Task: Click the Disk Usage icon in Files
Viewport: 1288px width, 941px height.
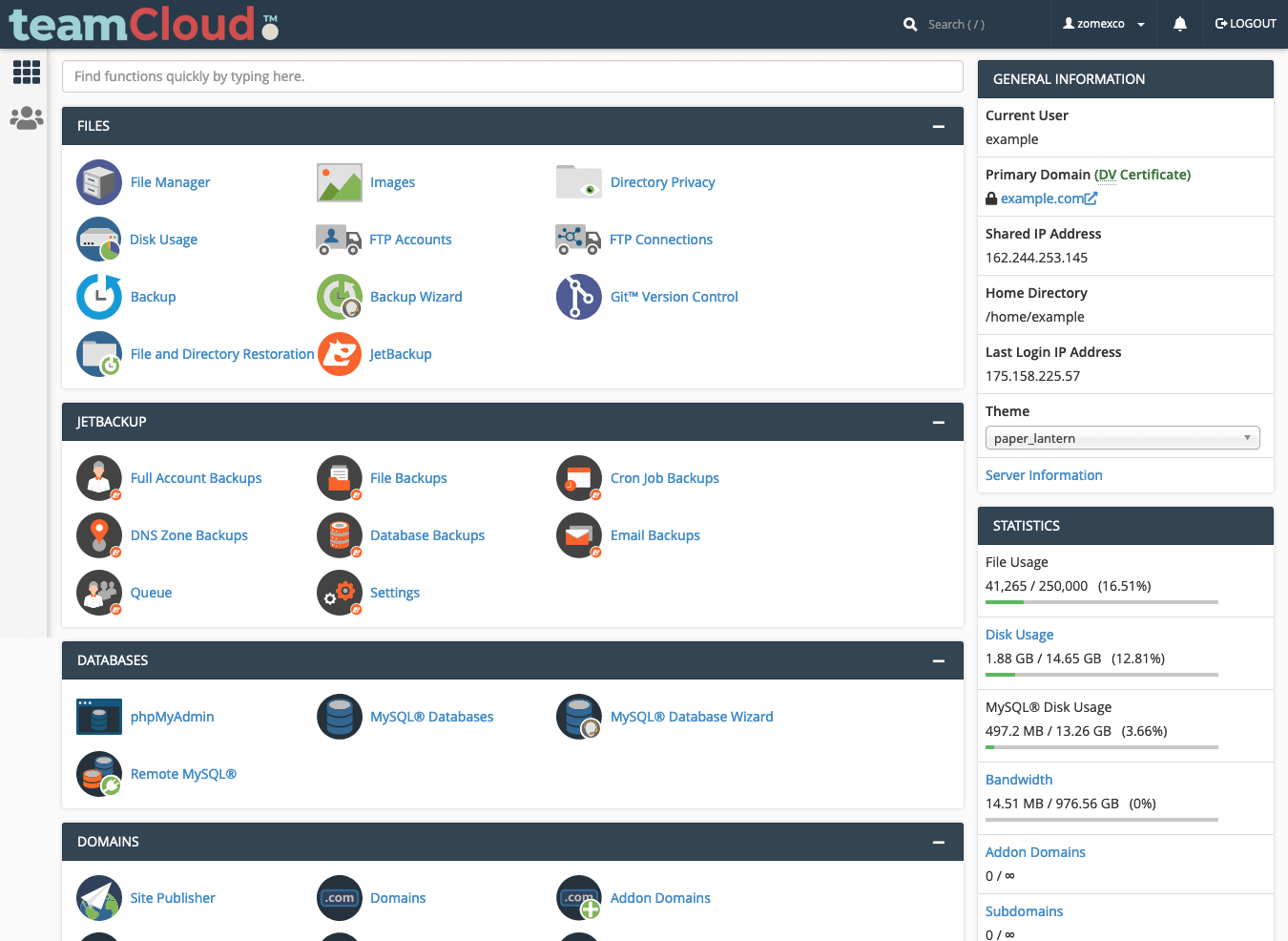Action: coord(99,240)
